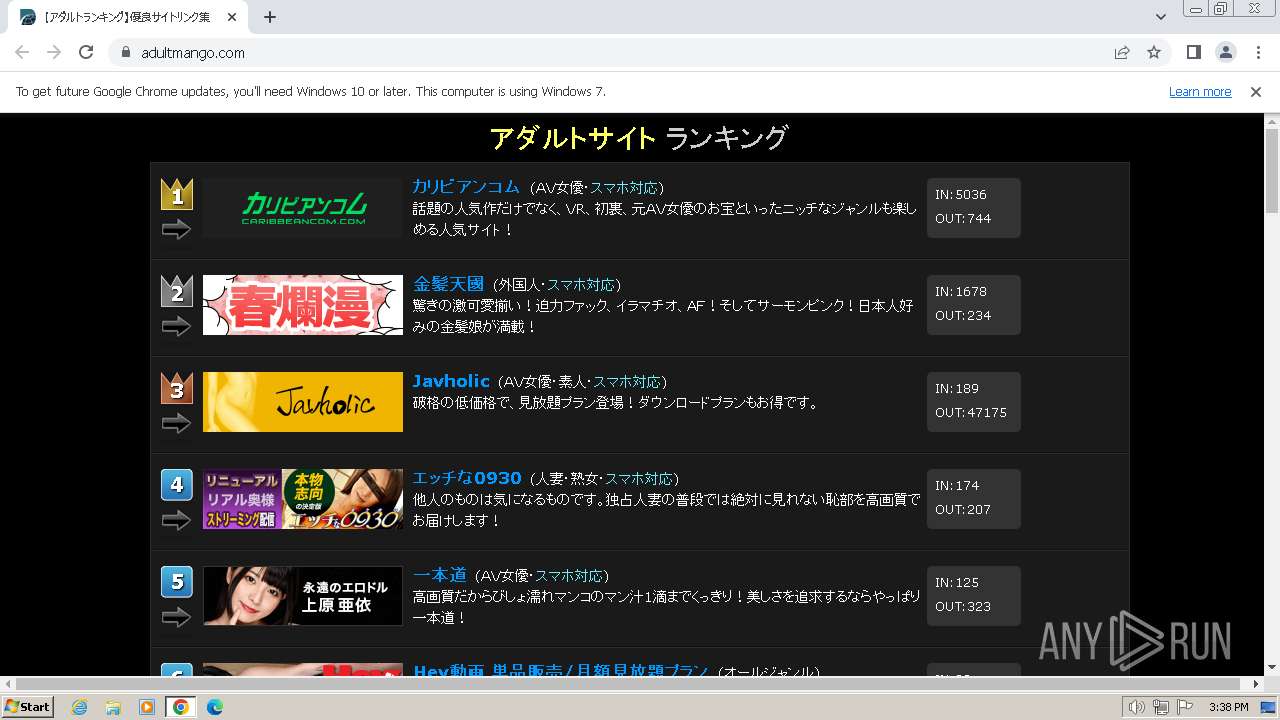Bookmark this page with the star icon
This screenshot has width=1280, height=720.
pos(1154,52)
